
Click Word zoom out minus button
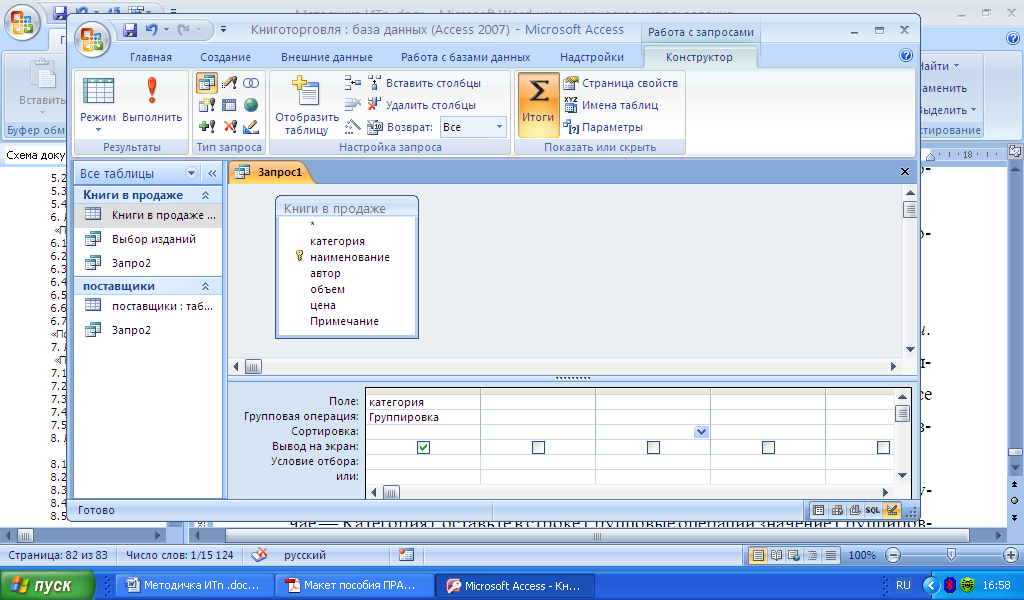pyautogui.click(x=893, y=555)
